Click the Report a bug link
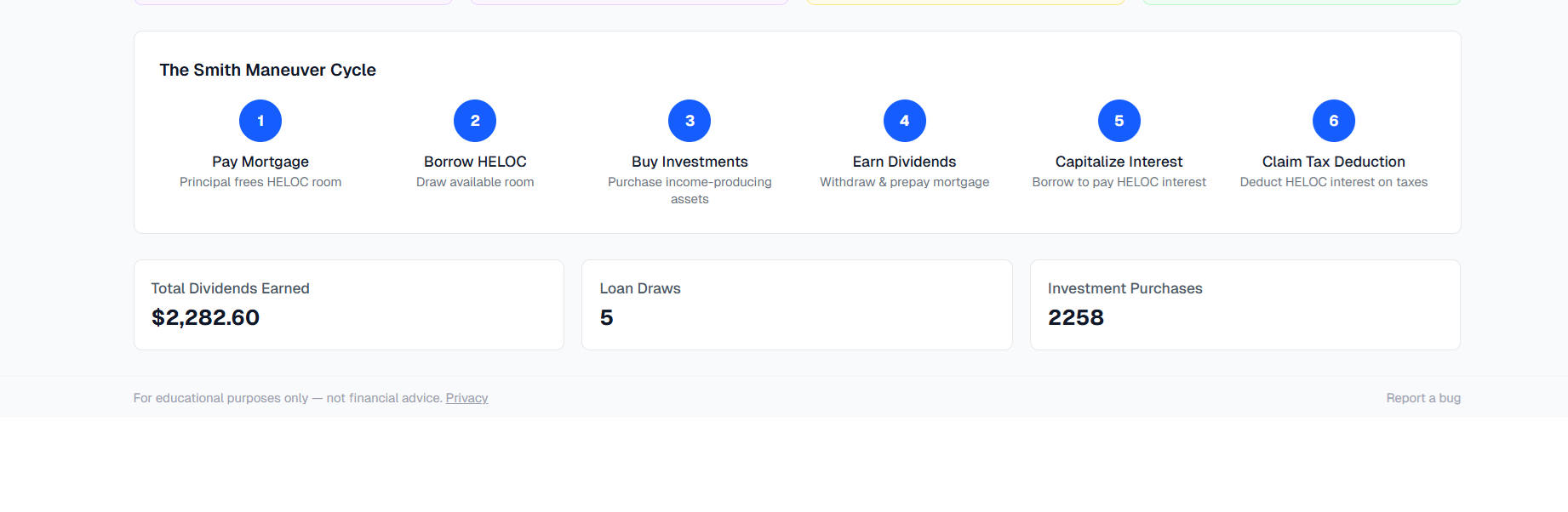Viewport: 1568px width, 512px height. 1422,398
